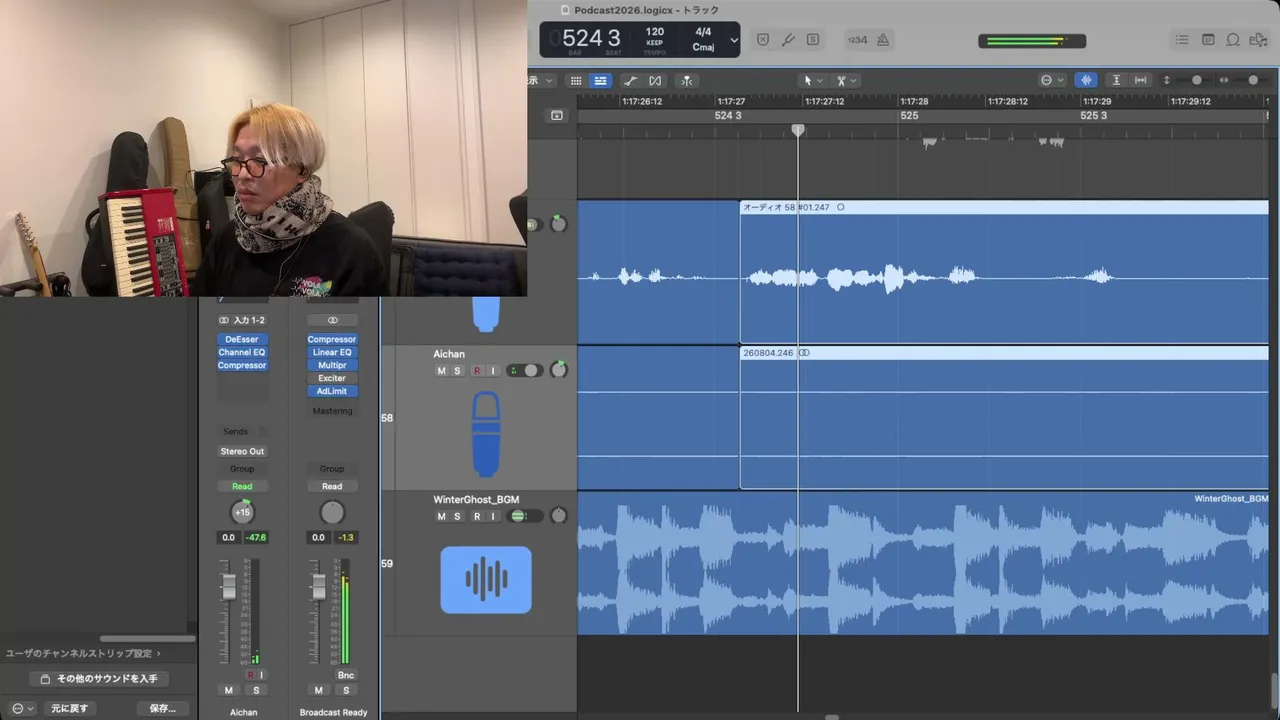1280x720 pixels.
Task: Turn the Aichan track pan knob
Action: 559,370
